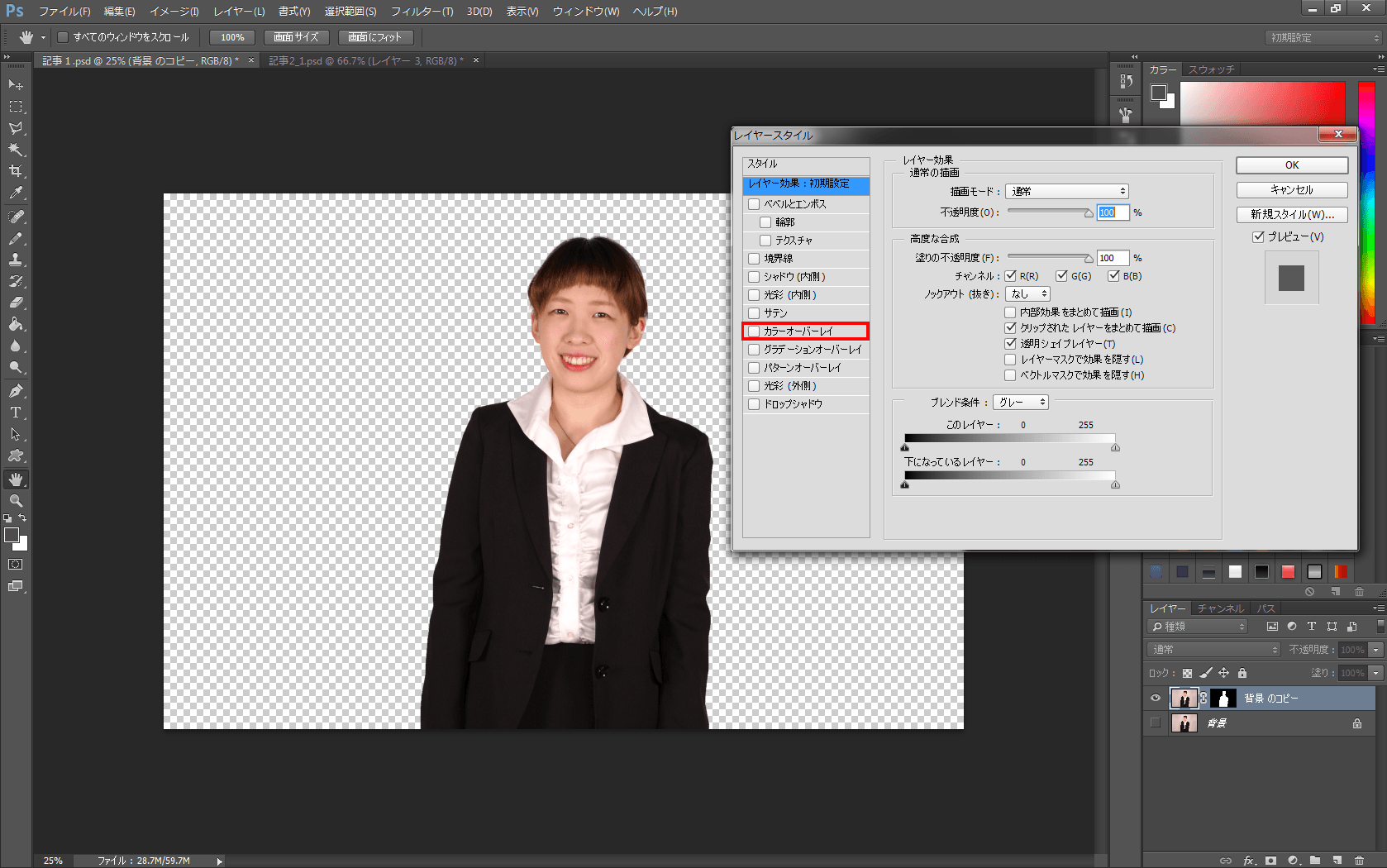This screenshot has width=1387, height=868.
Task: Select the Pencil tool
Action: [16, 238]
